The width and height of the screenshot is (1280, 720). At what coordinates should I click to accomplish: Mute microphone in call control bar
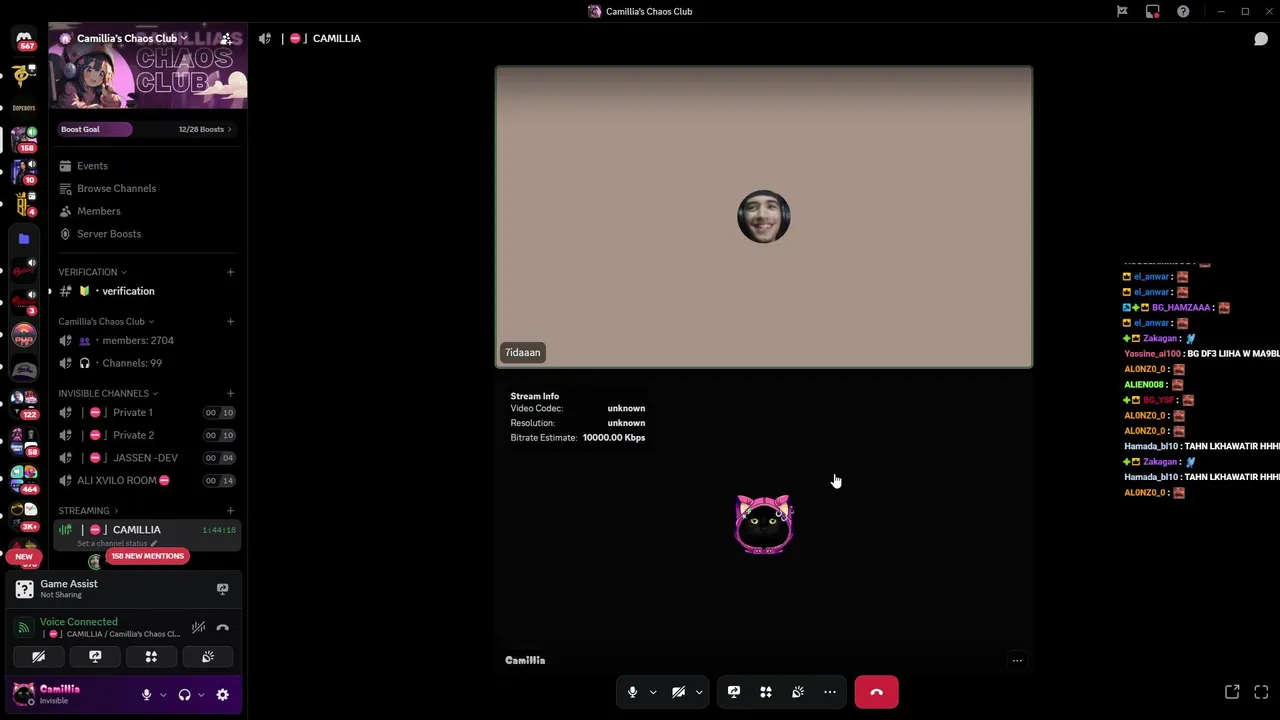click(x=632, y=692)
